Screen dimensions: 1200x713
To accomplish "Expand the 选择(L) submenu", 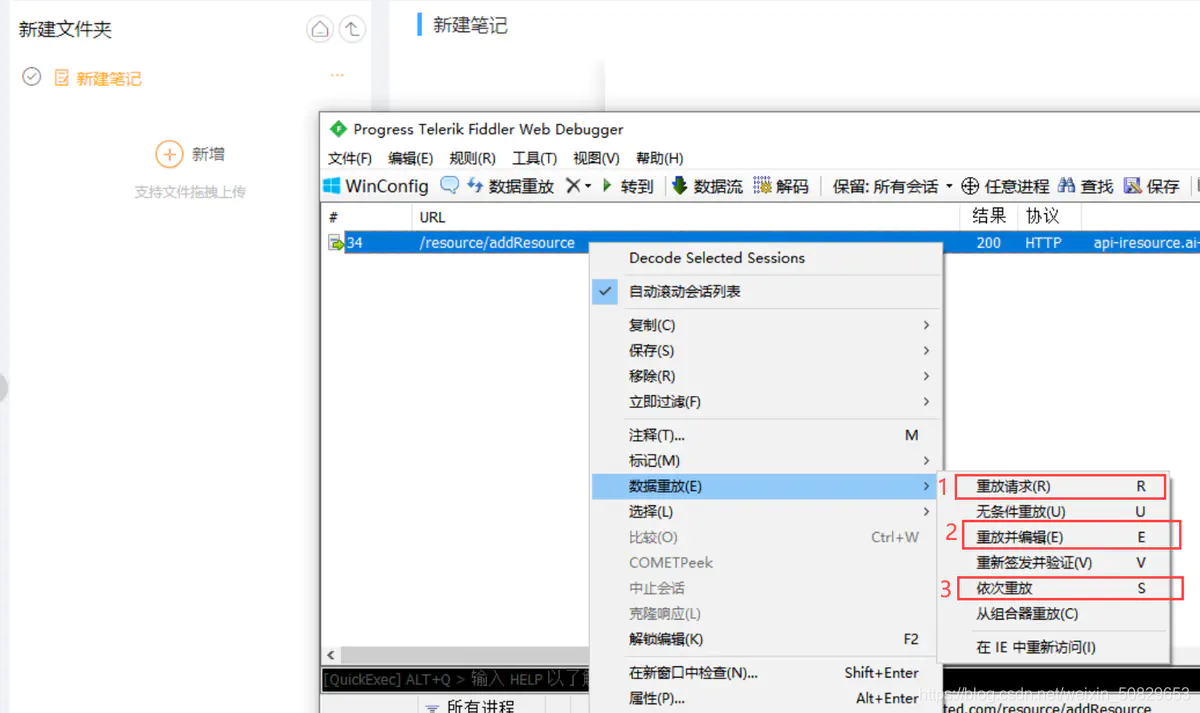I will point(767,512).
